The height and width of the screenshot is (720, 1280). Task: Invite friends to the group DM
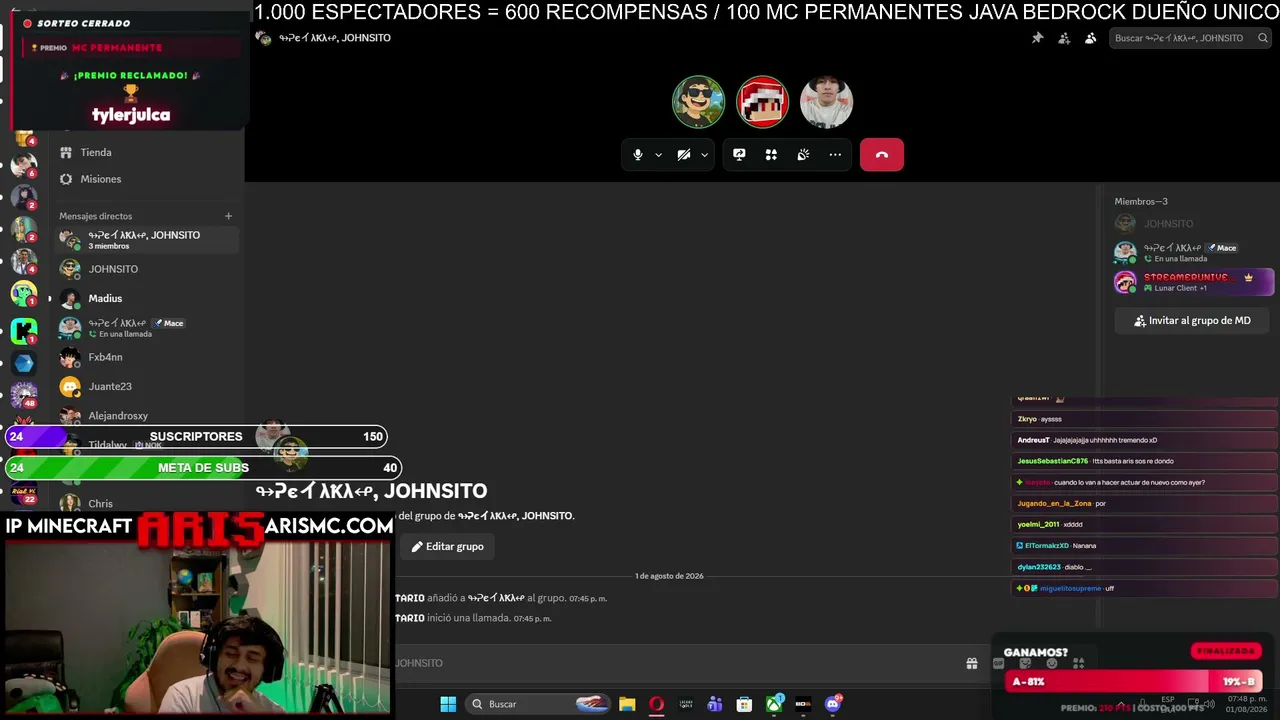[1192, 321]
